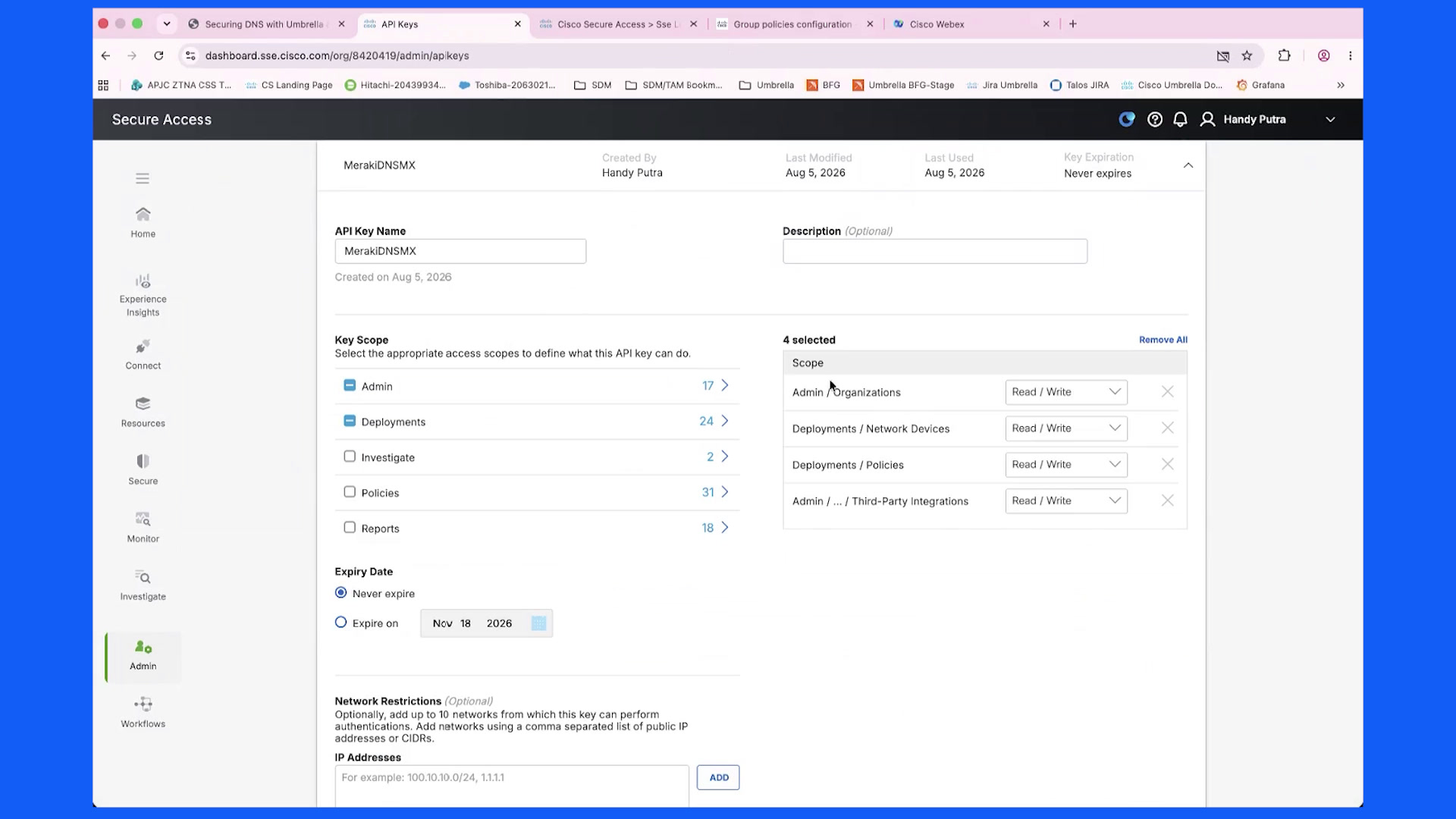Toggle the Deployments scope checkbox
1456x819 pixels.
click(x=350, y=421)
